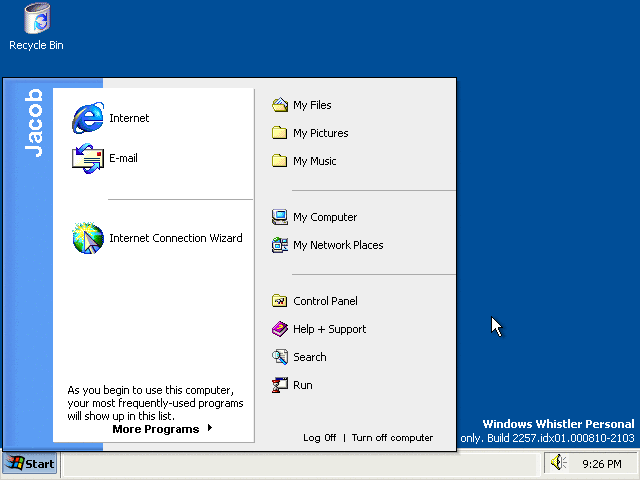Image resolution: width=640 pixels, height=480 pixels.
Task: Click the Start button text
Action: 40,464
